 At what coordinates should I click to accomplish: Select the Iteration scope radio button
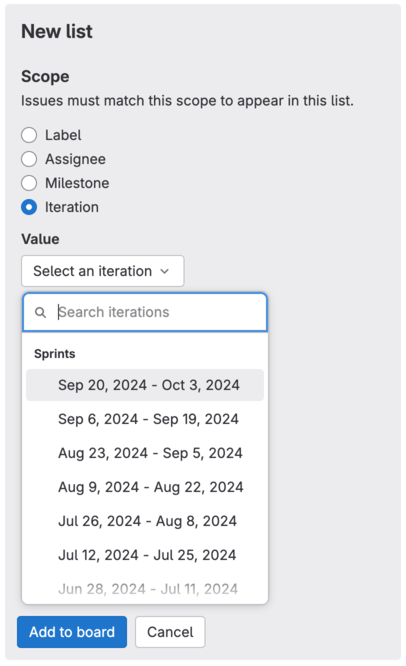coord(29,207)
